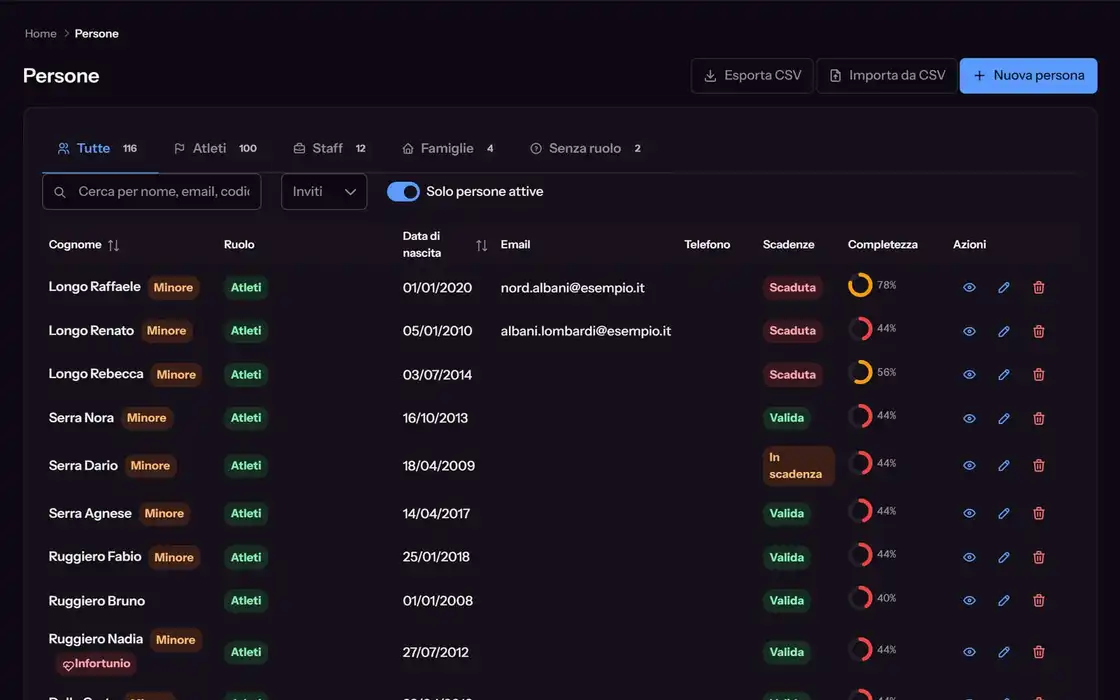The width and height of the screenshot is (1120, 700).
Task: Sort by Data di nascita arrows
Action: pyautogui.click(x=481, y=245)
